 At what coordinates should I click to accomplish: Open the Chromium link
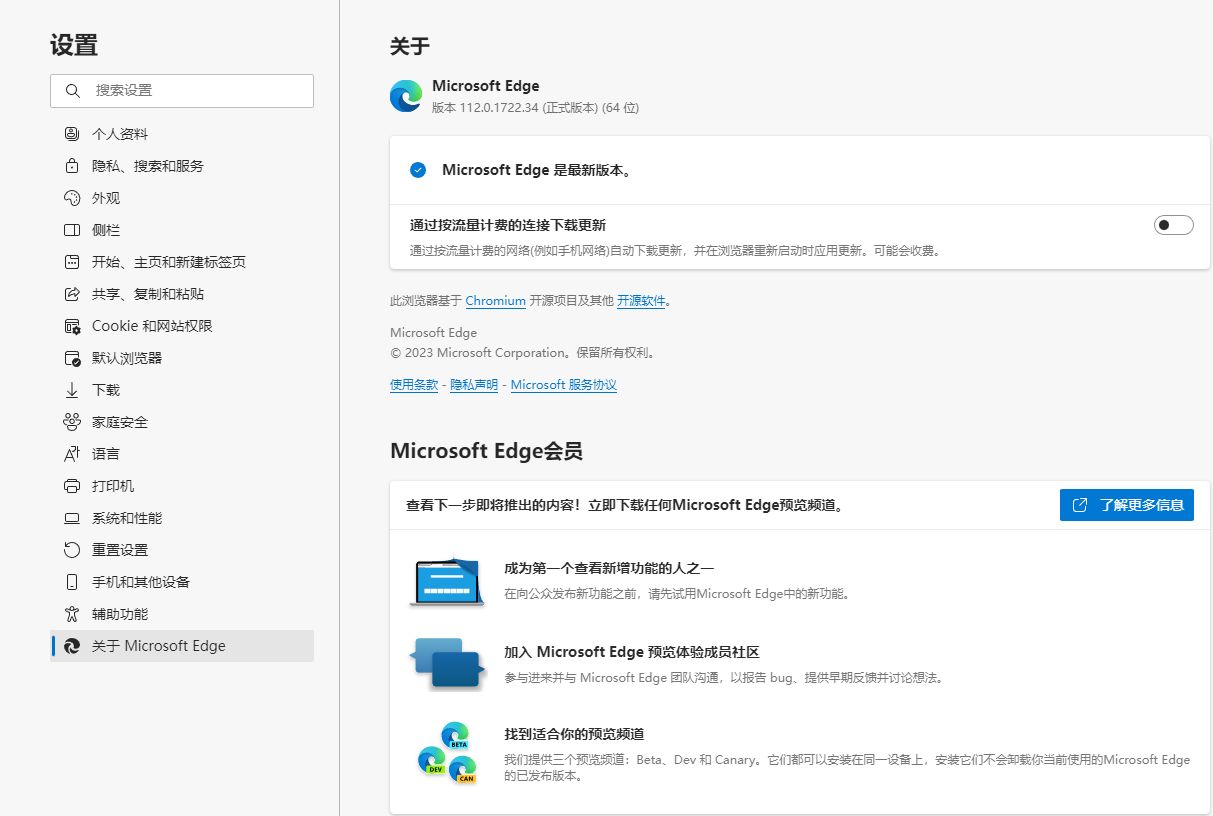point(495,300)
